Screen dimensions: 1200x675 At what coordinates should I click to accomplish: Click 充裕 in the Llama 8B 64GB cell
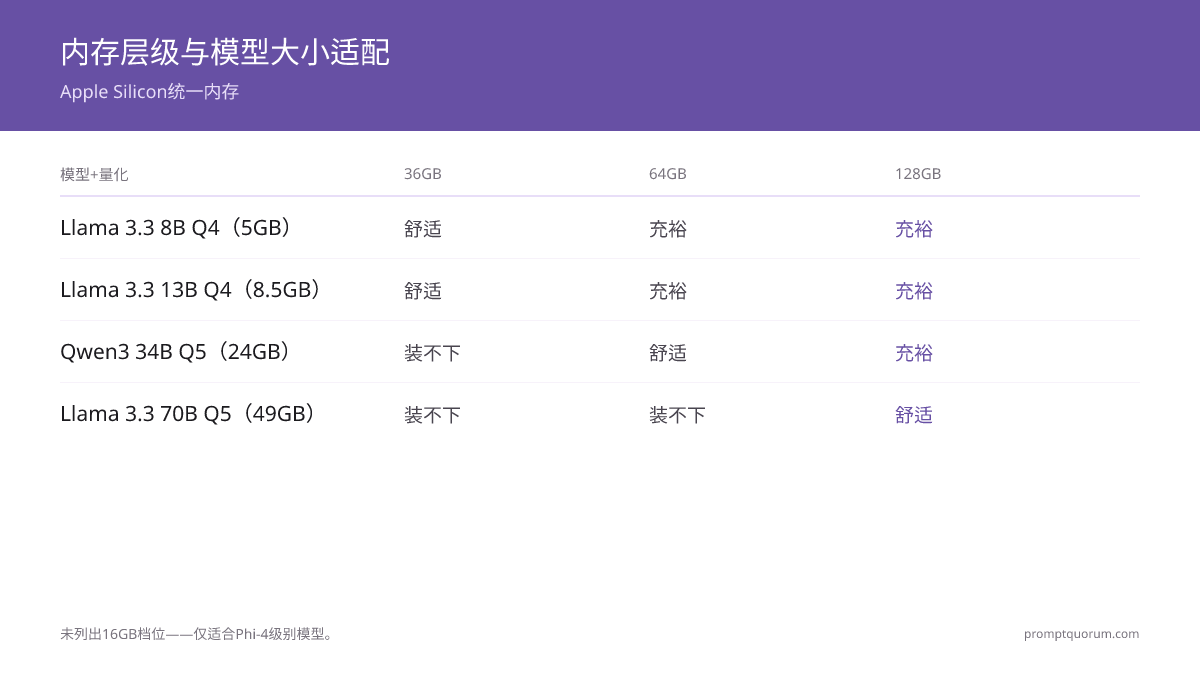[668, 229]
